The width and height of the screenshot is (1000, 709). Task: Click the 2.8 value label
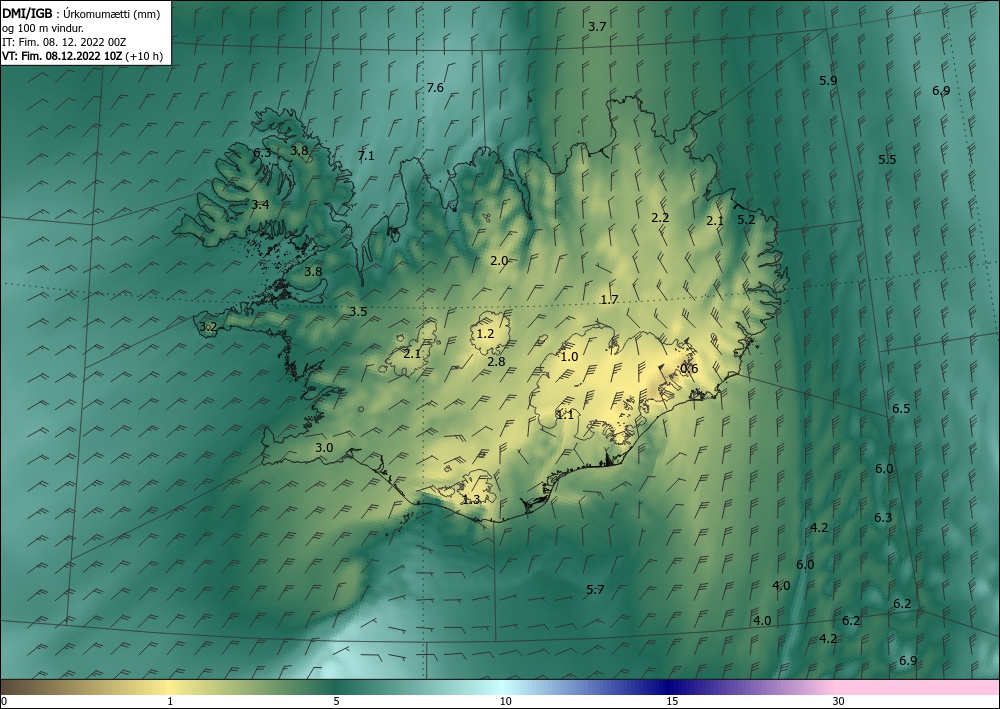(496, 362)
